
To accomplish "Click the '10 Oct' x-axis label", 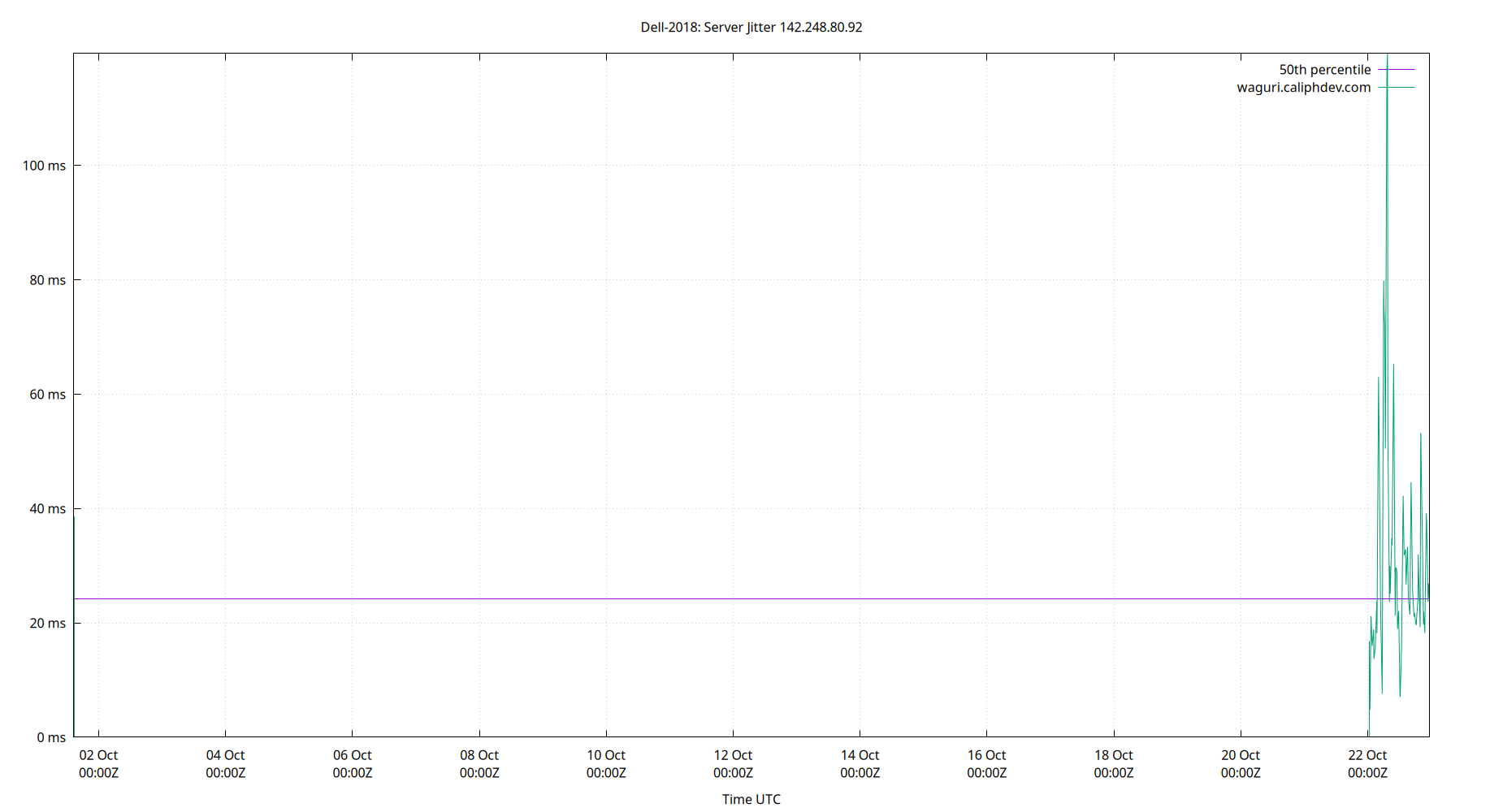I will (606, 755).
